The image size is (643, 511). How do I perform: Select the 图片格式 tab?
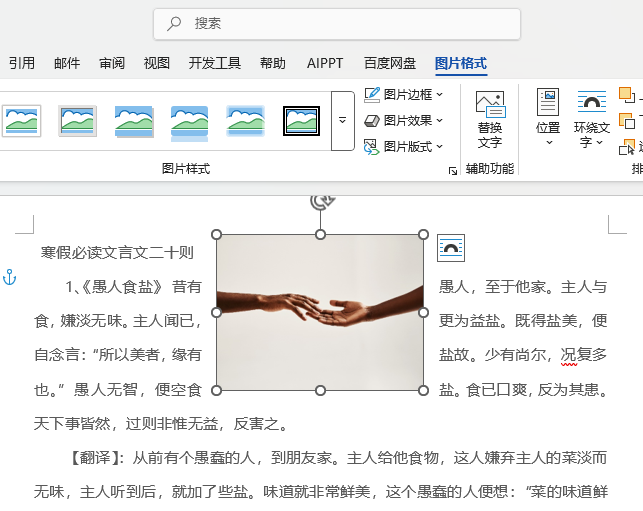pyautogui.click(x=461, y=63)
